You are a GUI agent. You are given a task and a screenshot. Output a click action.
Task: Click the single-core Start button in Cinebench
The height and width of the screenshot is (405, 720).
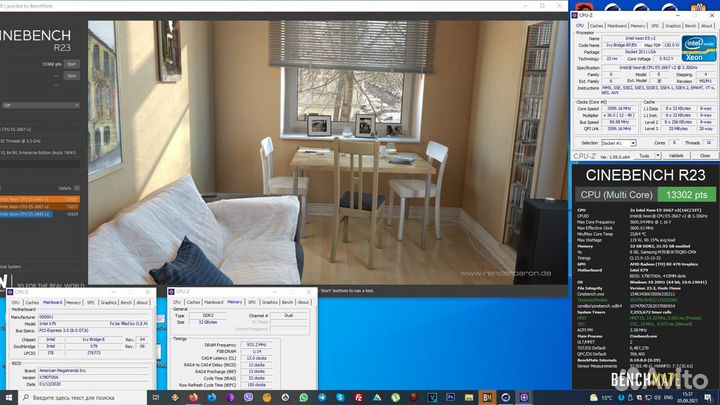(72, 76)
